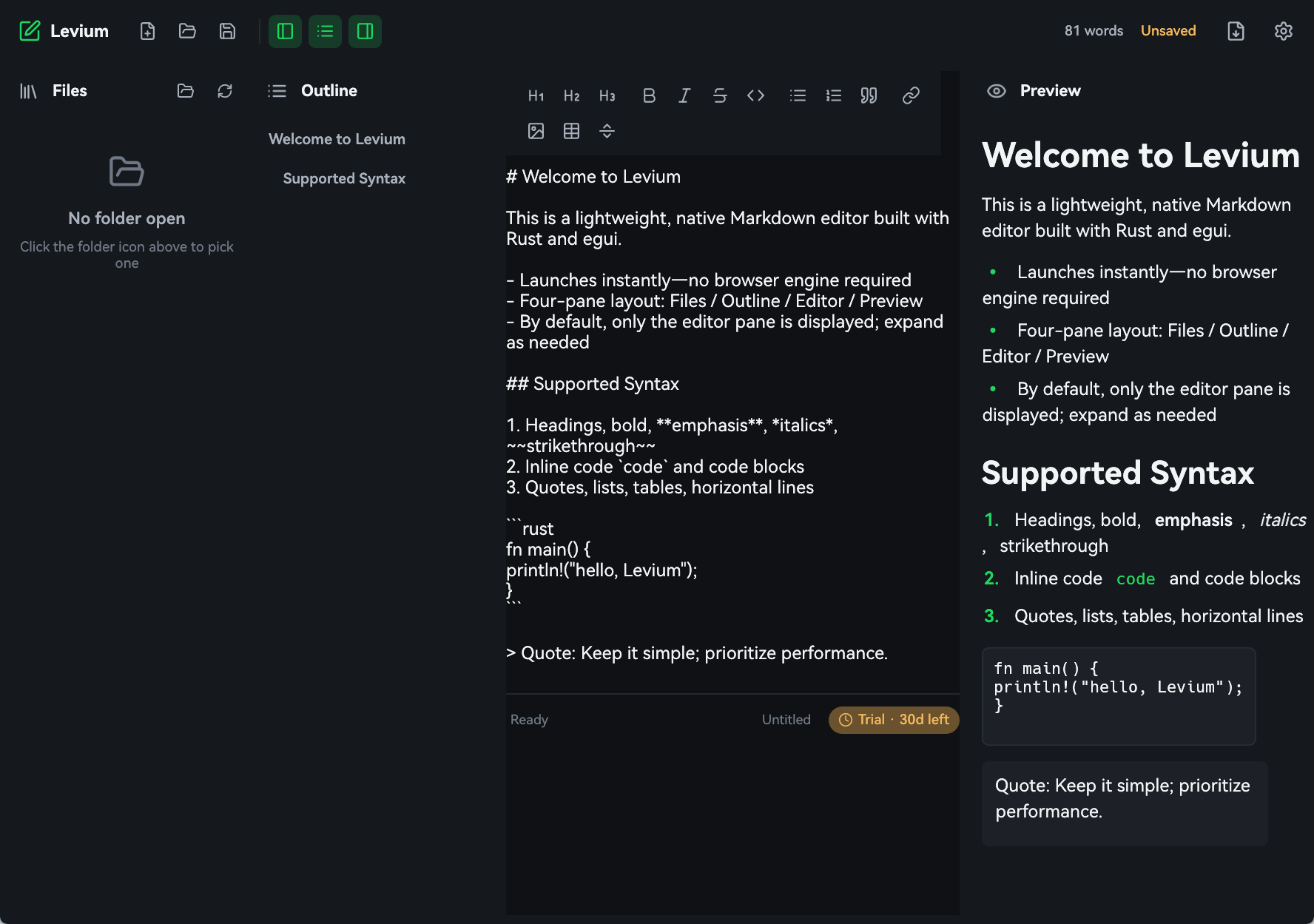Insert an image

click(x=536, y=131)
